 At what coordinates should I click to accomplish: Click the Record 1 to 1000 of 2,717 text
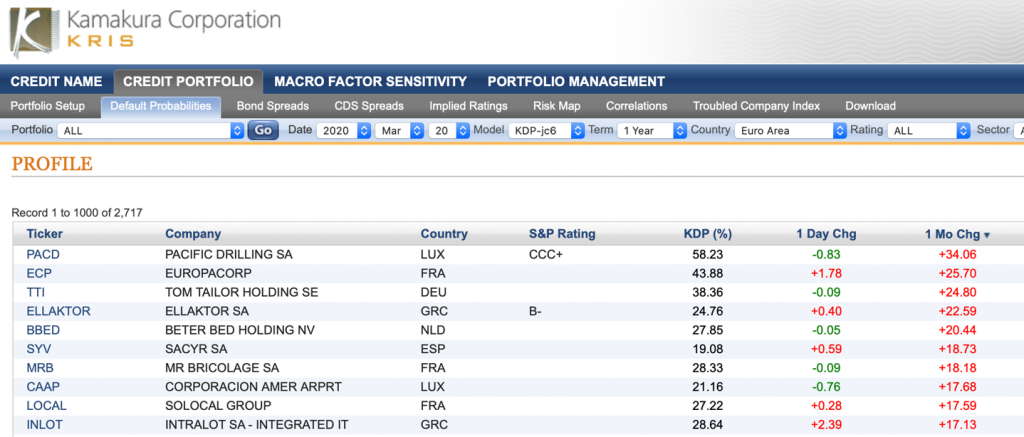point(77,212)
